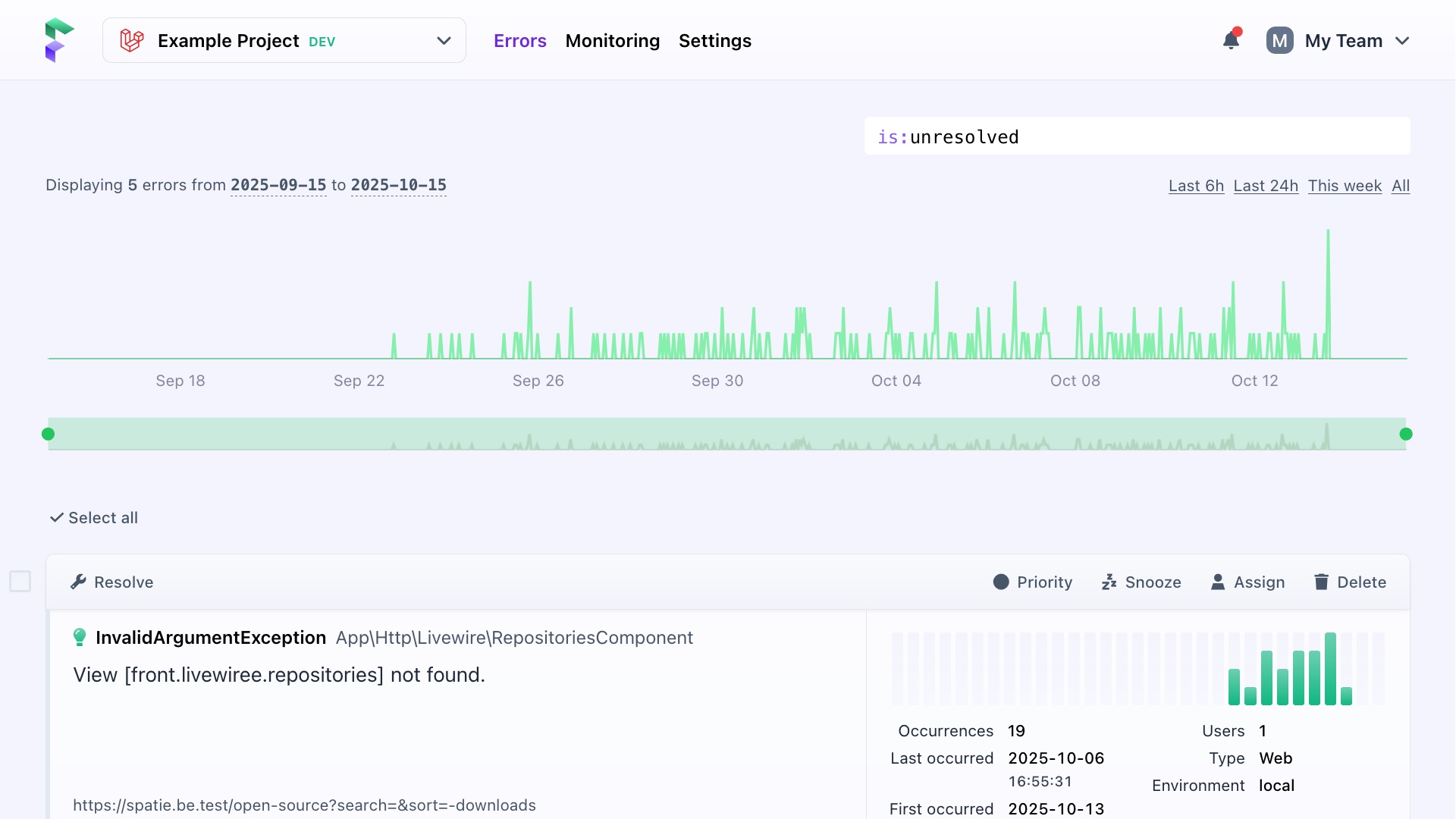1456x819 pixels.
Task: Open the Settings tab
Action: click(714, 40)
